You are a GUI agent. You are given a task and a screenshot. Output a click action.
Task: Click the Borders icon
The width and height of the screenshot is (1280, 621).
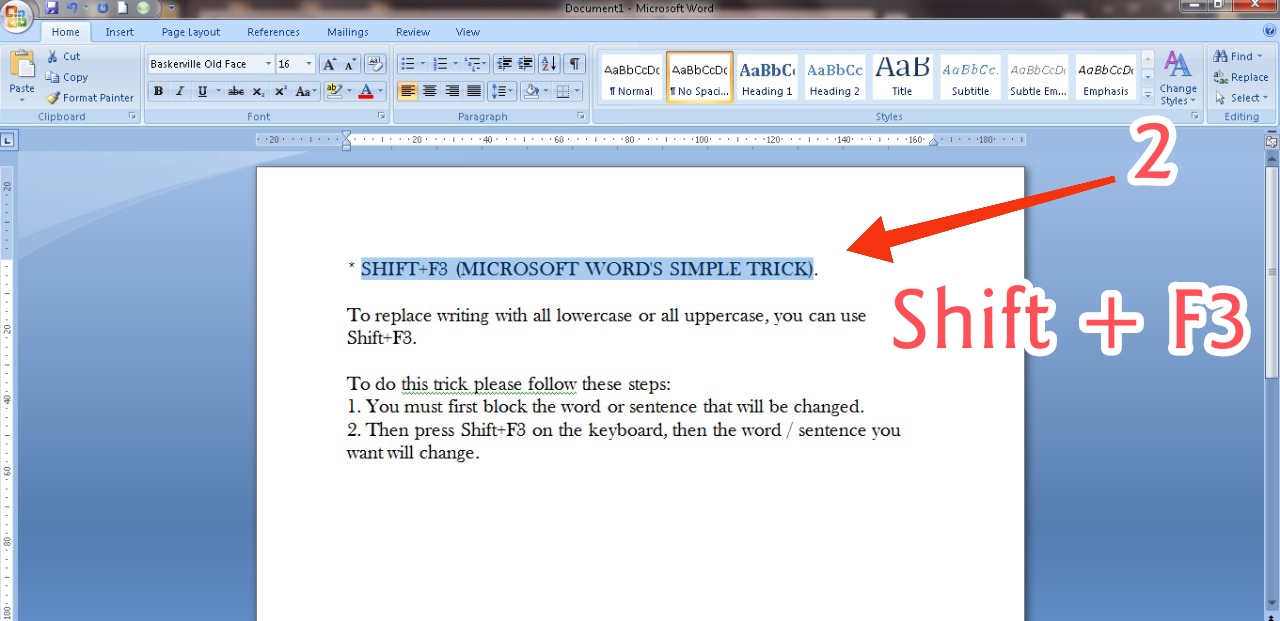pyautogui.click(x=563, y=91)
